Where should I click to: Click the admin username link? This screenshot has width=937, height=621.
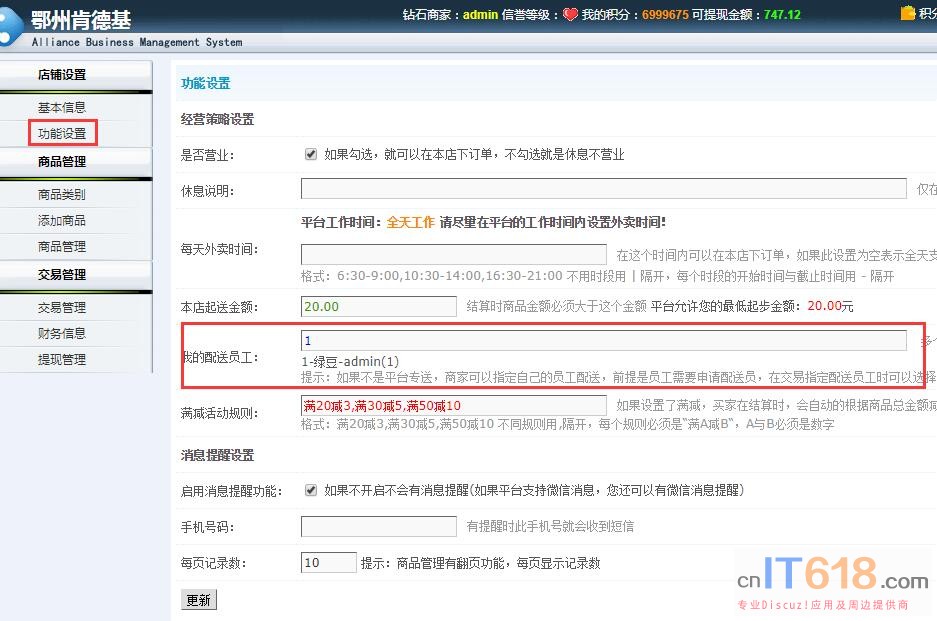point(480,15)
